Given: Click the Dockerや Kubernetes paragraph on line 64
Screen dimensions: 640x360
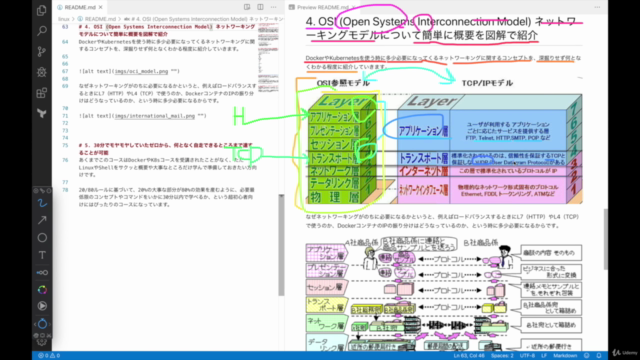Looking at the screenshot, I should (167, 45).
